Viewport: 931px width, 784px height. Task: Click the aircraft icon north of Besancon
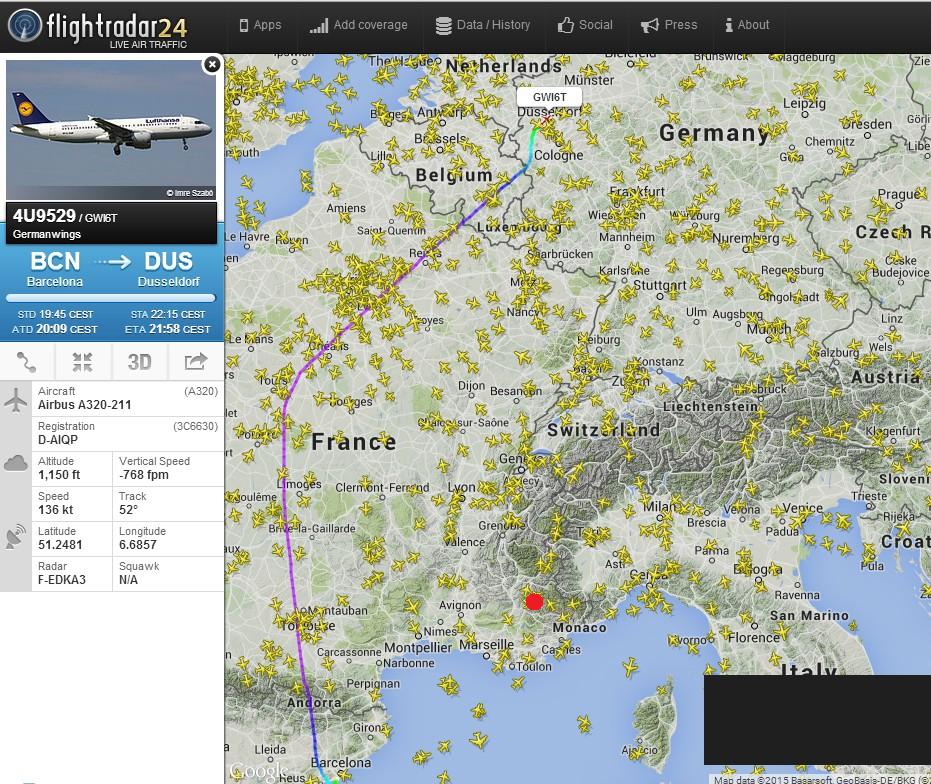click(522, 357)
